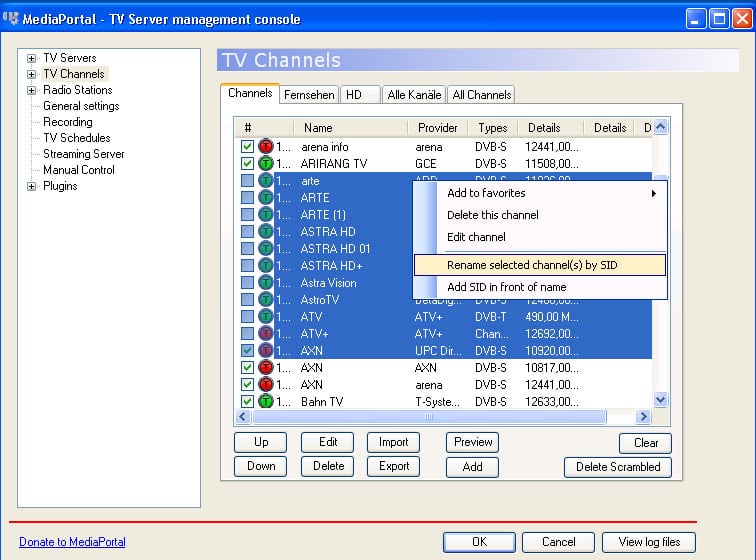Click the channel list scroll down arrow
The height and width of the screenshot is (560, 756).
coord(661,399)
